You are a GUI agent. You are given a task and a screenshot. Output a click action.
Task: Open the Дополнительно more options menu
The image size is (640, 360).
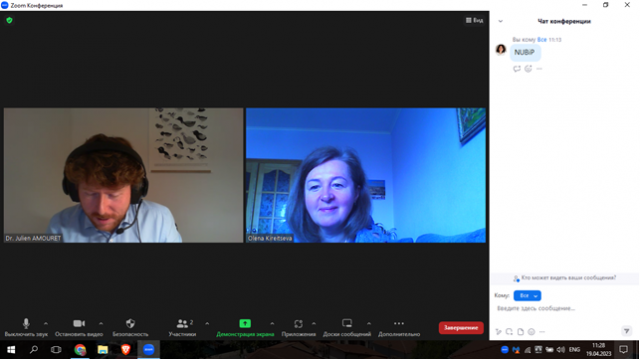399,327
